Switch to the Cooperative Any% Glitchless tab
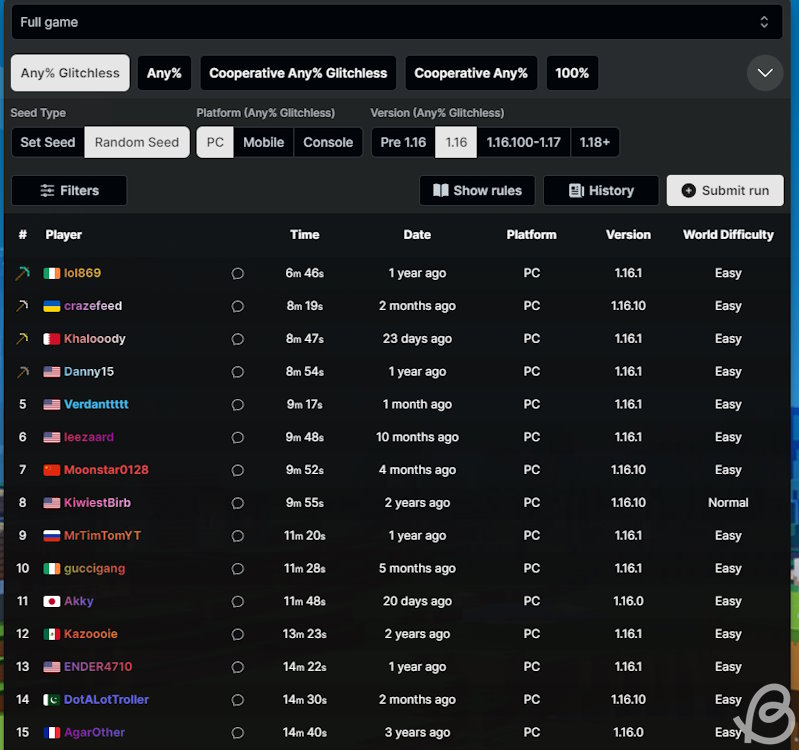 pos(298,73)
